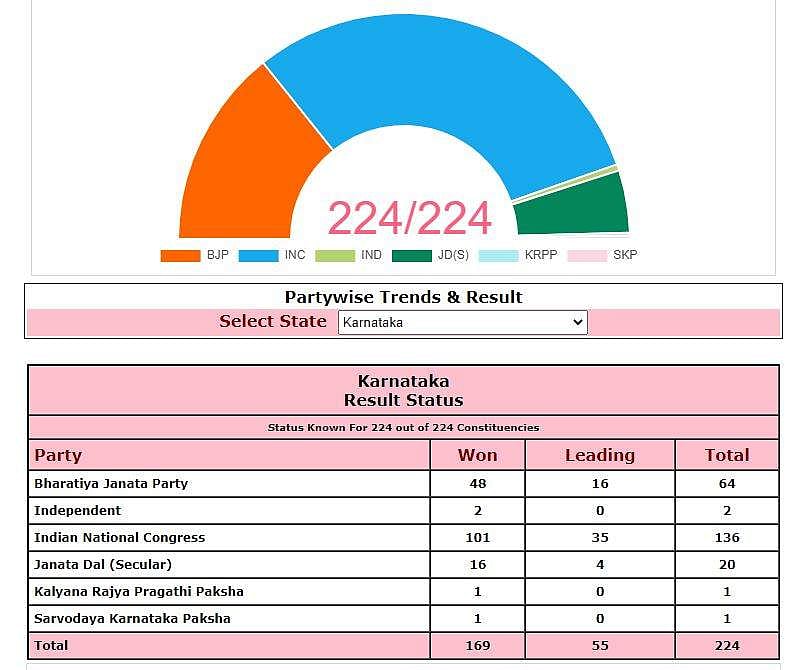Click the Won column header

pos(477,455)
